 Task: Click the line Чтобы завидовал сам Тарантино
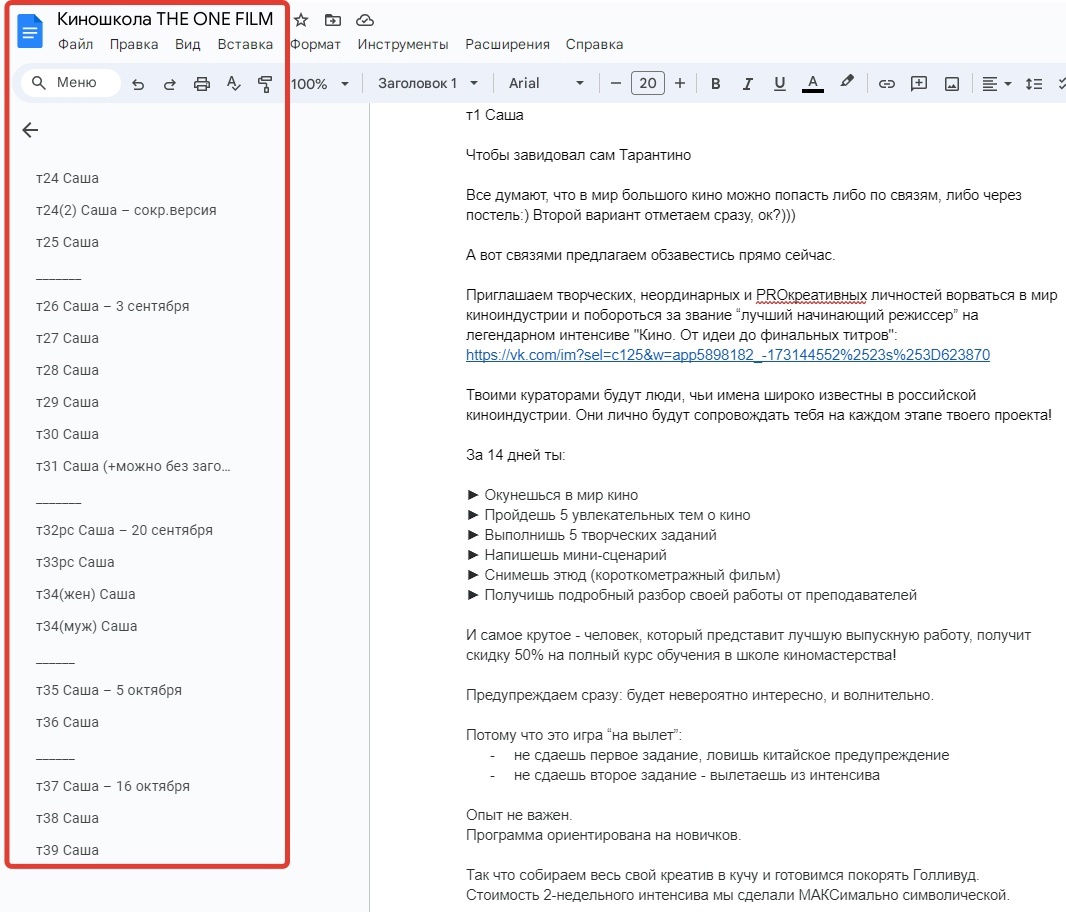[x=579, y=155]
